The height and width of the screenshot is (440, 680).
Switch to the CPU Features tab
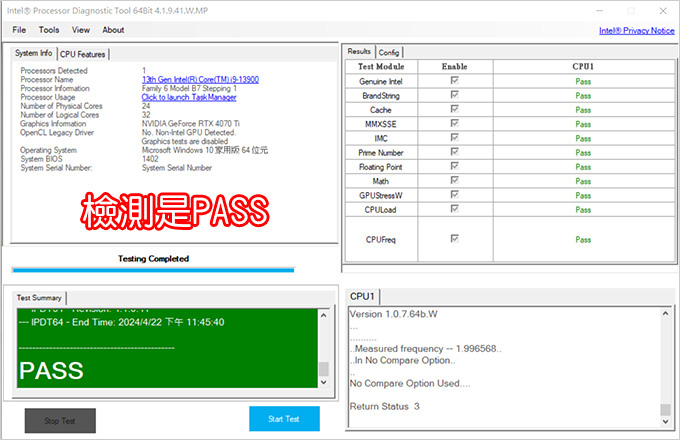[82, 54]
